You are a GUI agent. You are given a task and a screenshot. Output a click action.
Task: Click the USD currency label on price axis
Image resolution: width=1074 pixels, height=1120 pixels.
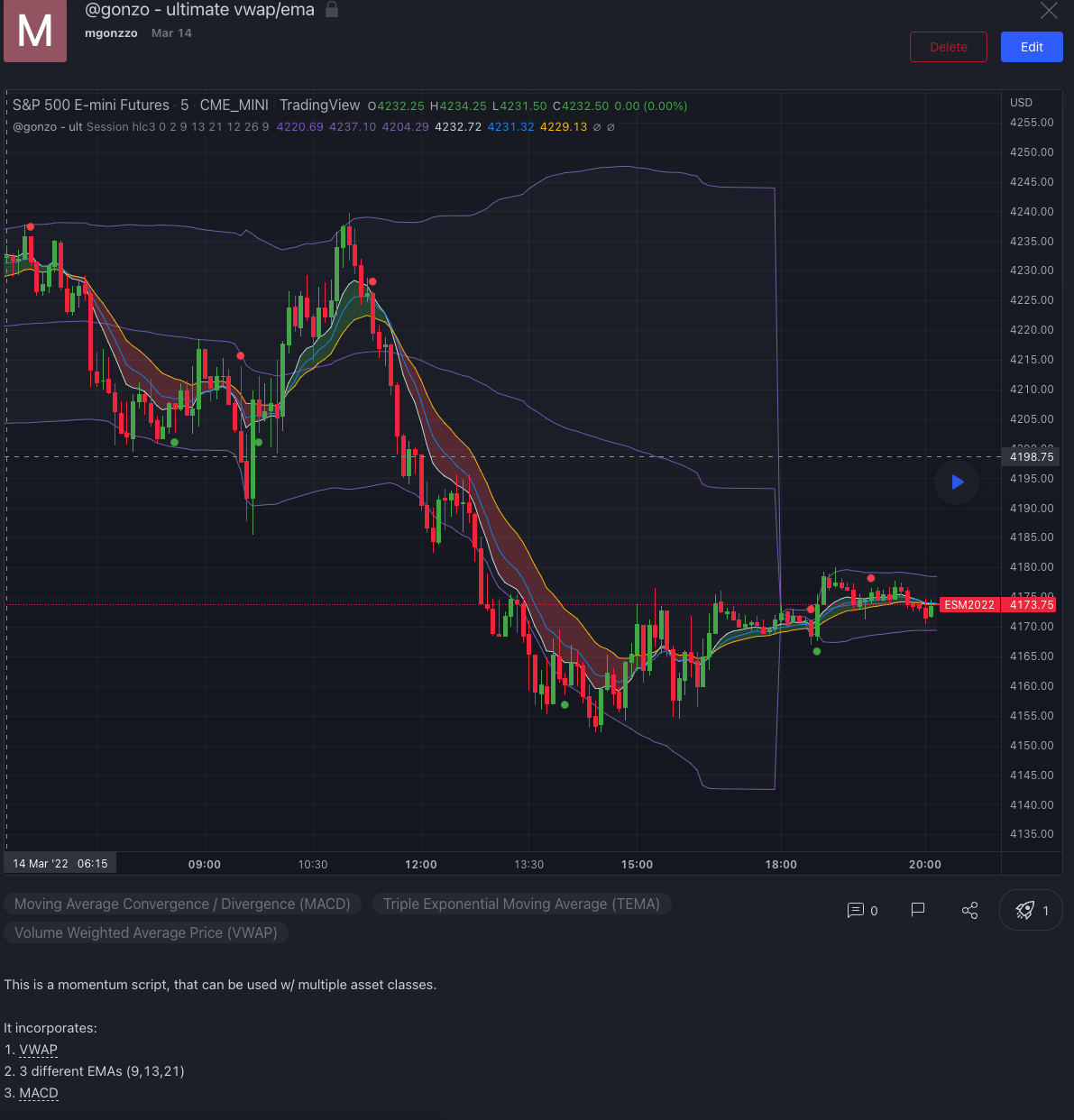click(x=1021, y=103)
